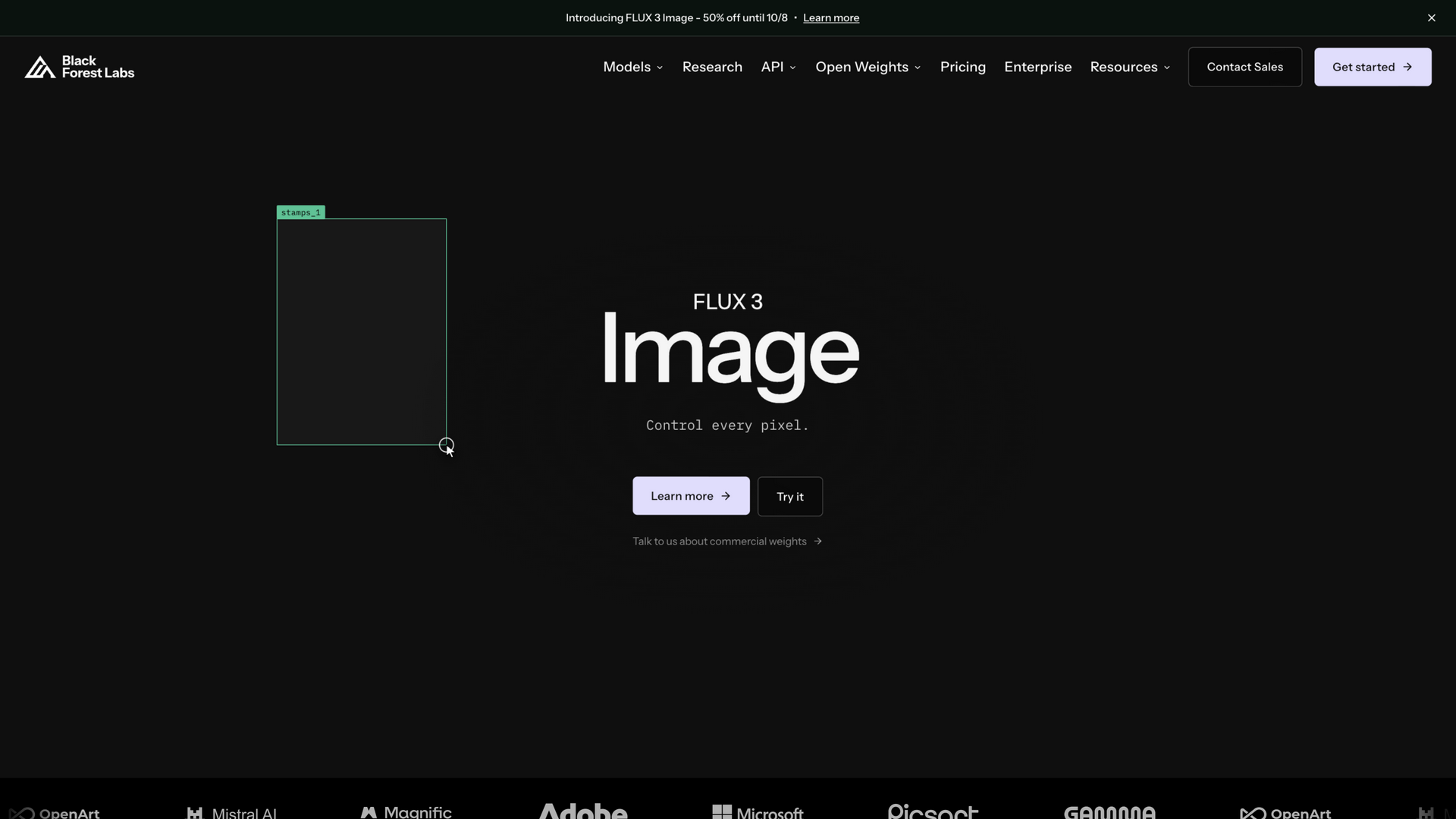Click the Gamma partner logo
This screenshot has width=1456, height=819.
tap(1109, 811)
